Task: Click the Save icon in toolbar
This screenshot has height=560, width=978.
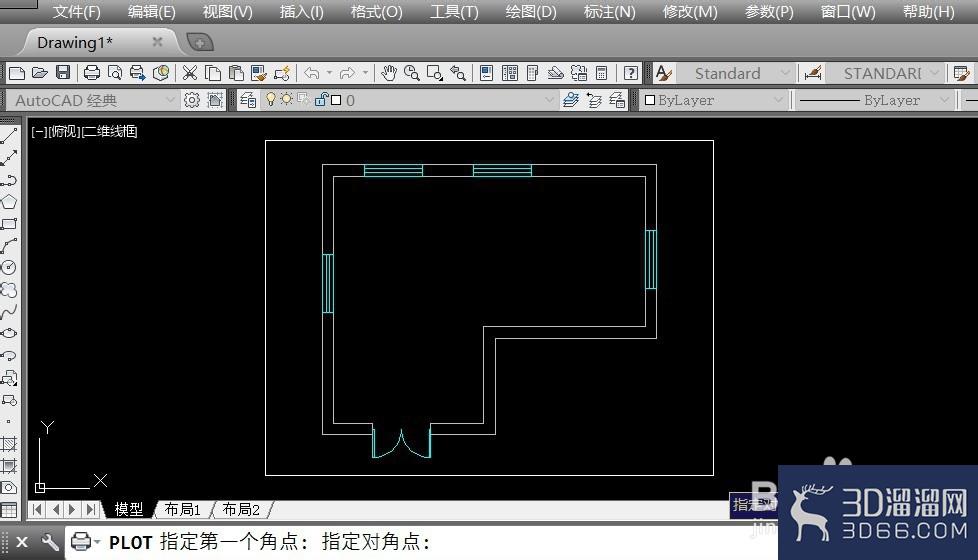Action: [62, 73]
